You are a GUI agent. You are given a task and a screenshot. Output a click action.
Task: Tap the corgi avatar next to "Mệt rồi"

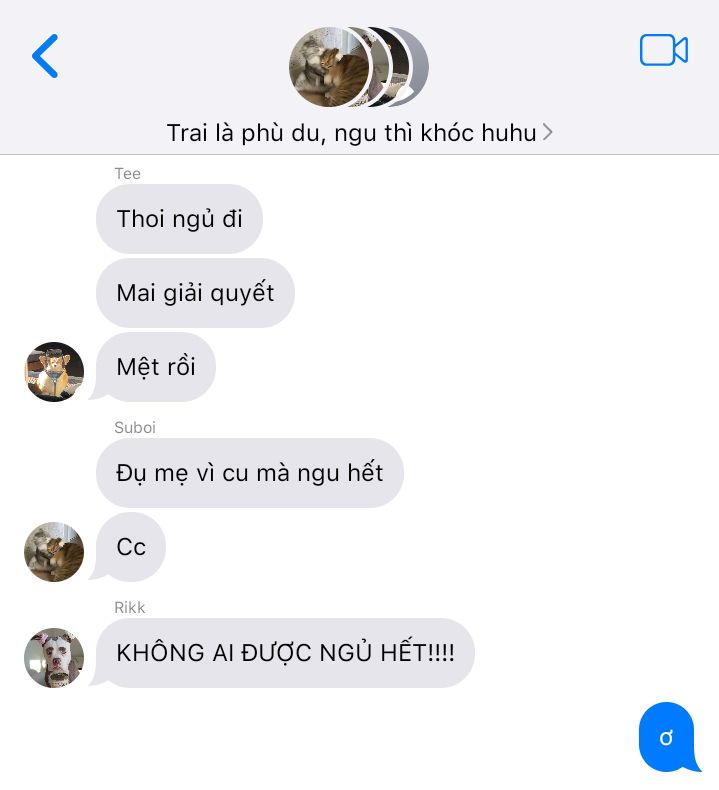pyautogui.click(x=54, y=372)
